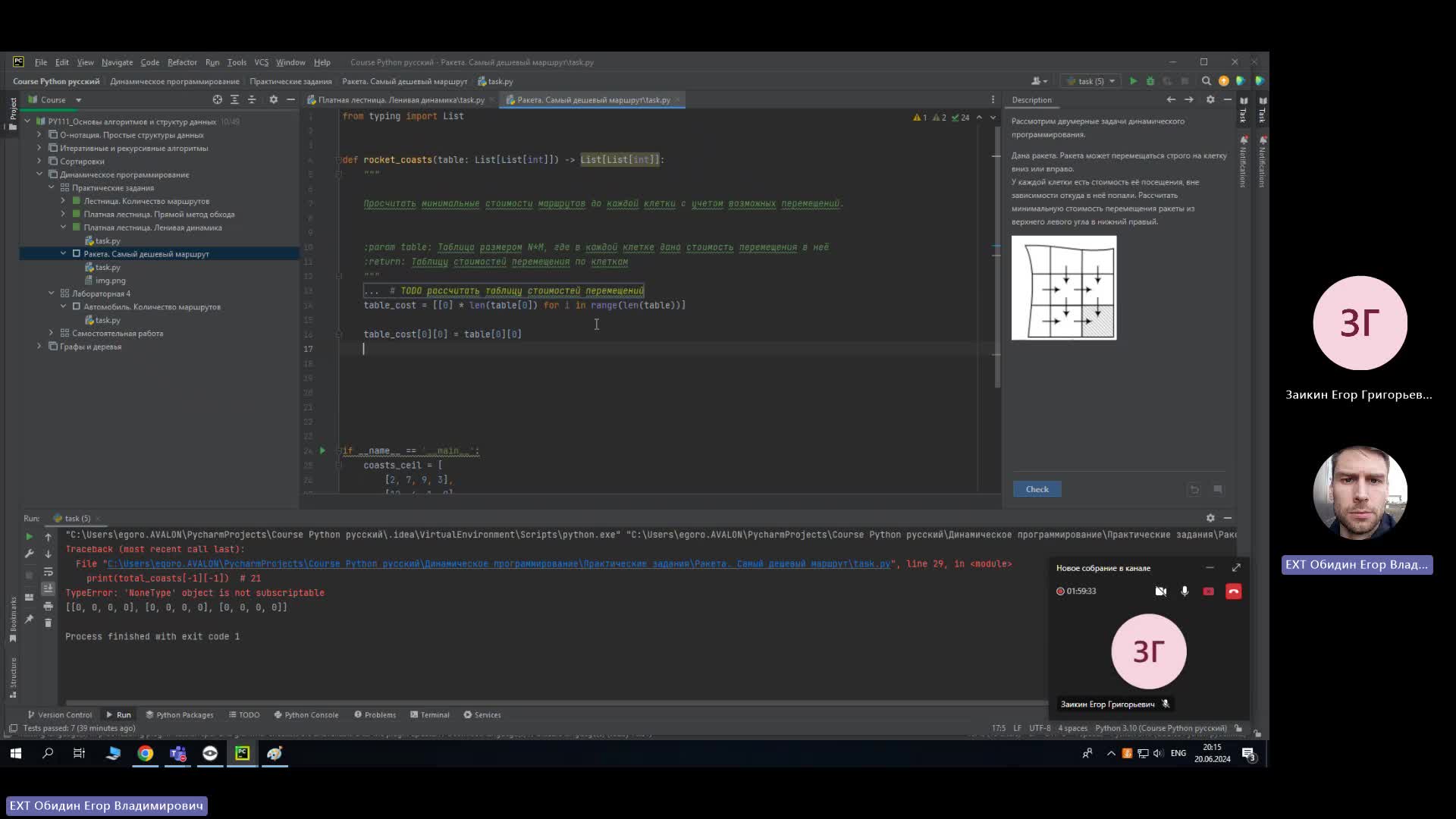
Task: Switch to Платная лестница task.py editor tab
Action: [x=400, y=100]
